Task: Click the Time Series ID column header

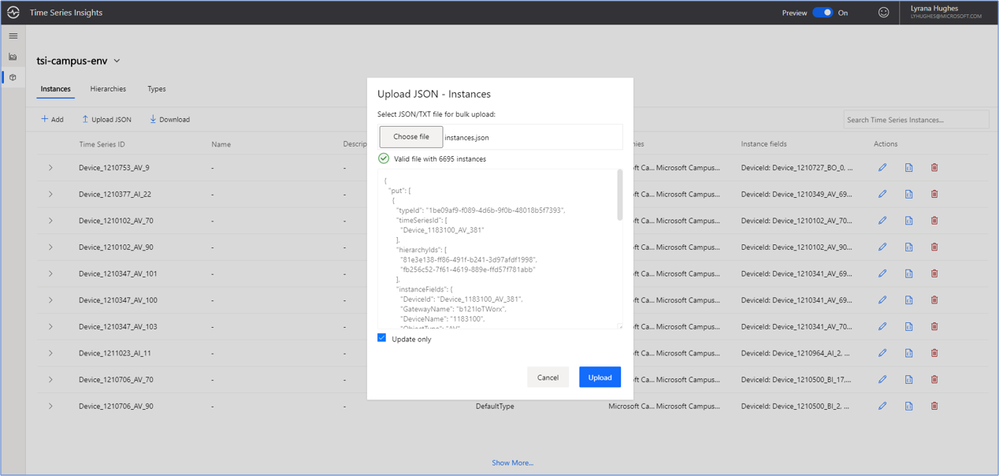Action: pyautogui.click(x=102, y=144)
